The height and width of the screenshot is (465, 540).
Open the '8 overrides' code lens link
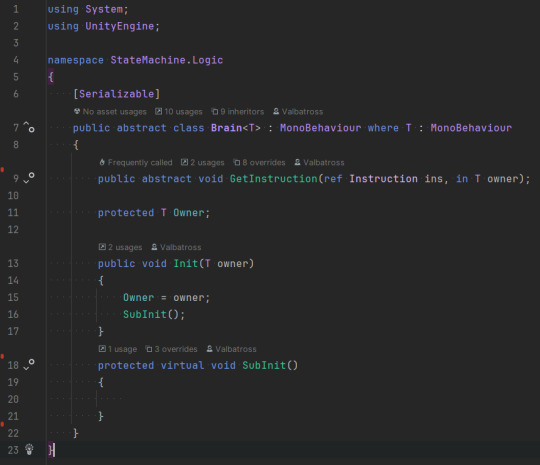pos(259,162)
